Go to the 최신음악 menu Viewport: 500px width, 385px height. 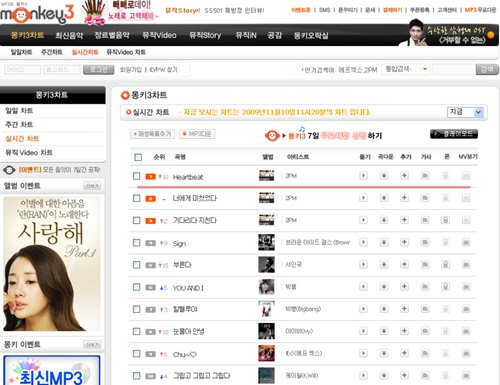[x=69, y=35]
